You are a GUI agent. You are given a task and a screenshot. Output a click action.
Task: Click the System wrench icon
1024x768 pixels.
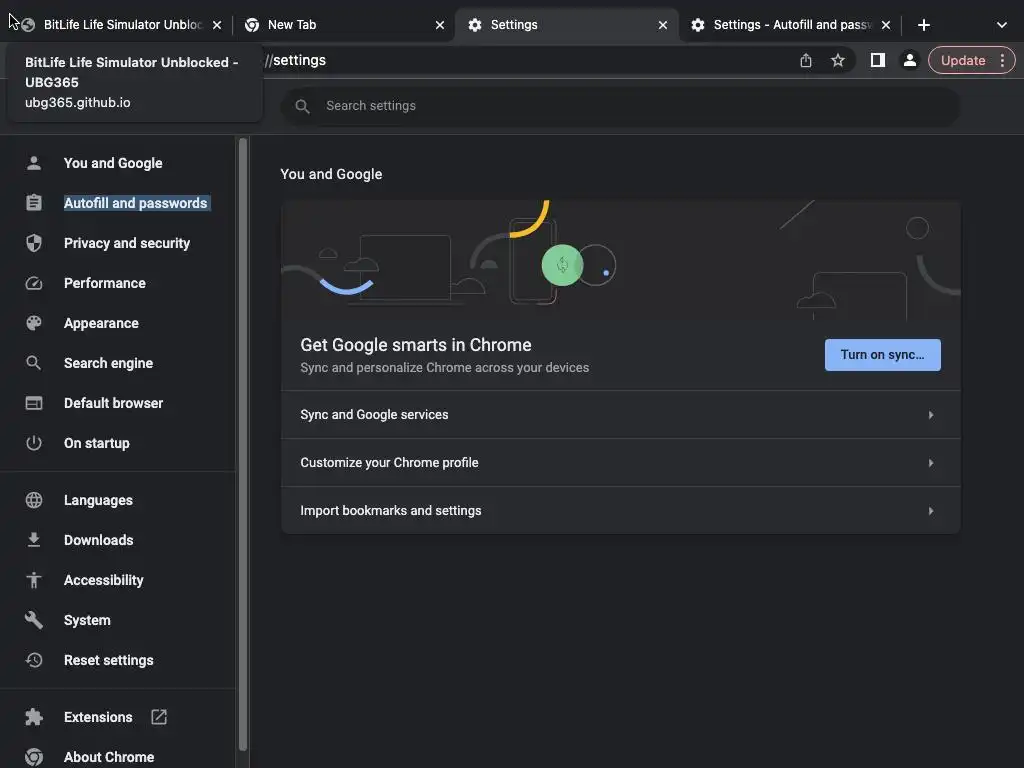coord(34,620)
